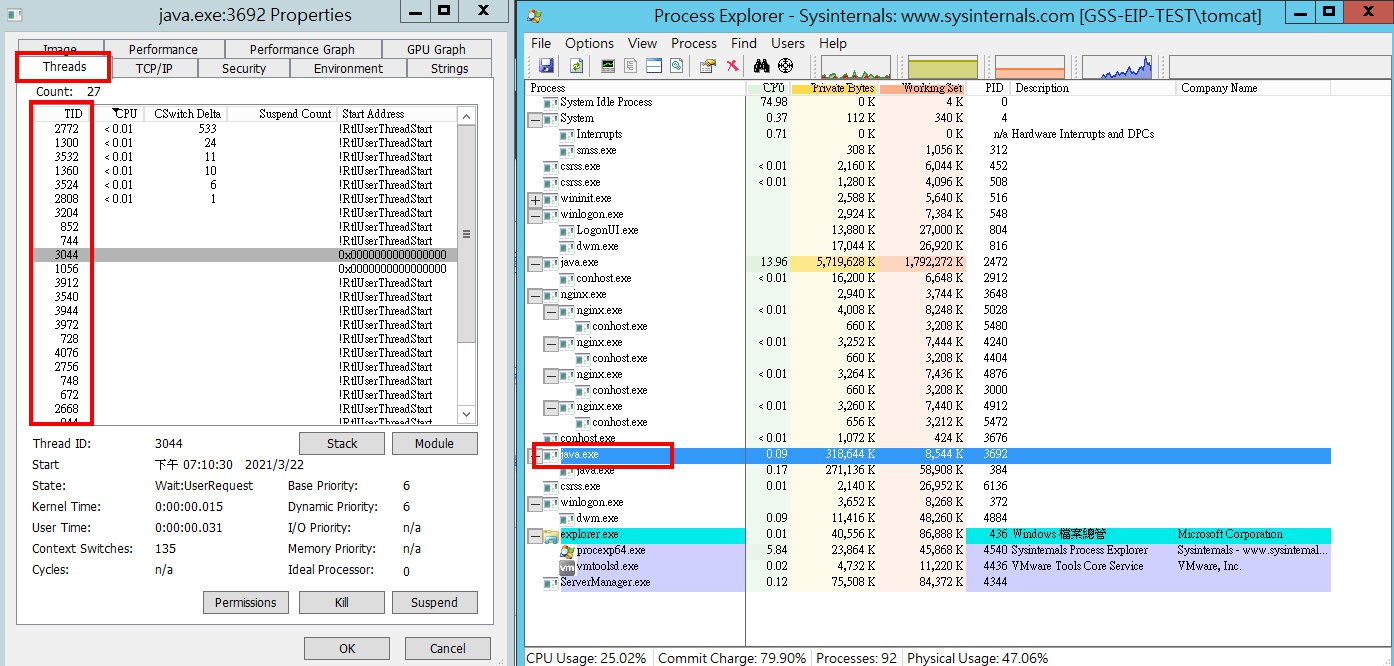Click the red X Kill Process toolbar icon
The width and height of the screenshot is (1394, 666).
[x=732, y=66]
